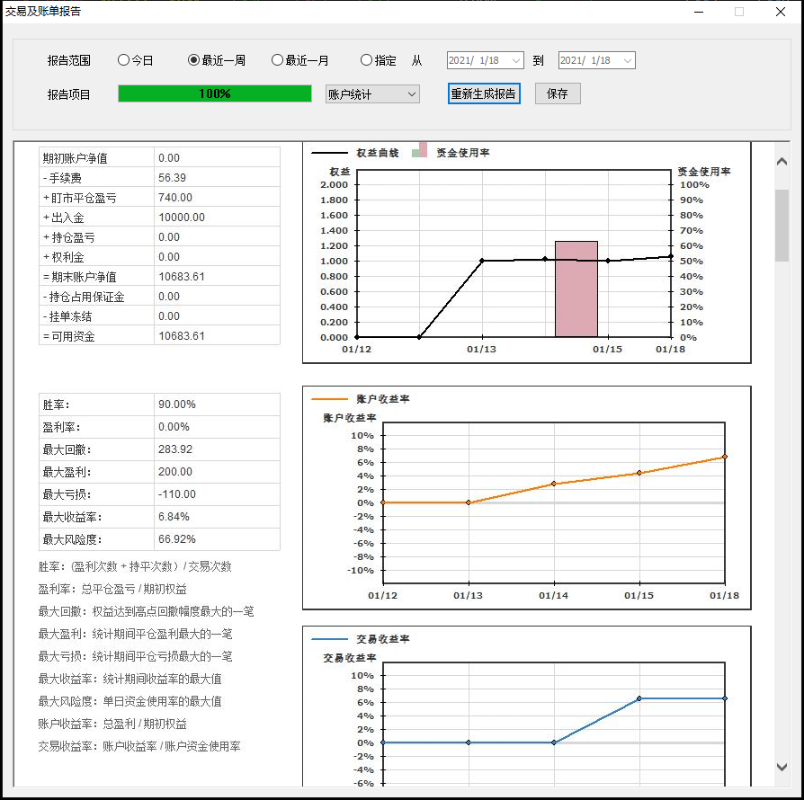The image size is (804, 800).
Task: Click the scrollbar up arrow
Action: click(782, 162)
